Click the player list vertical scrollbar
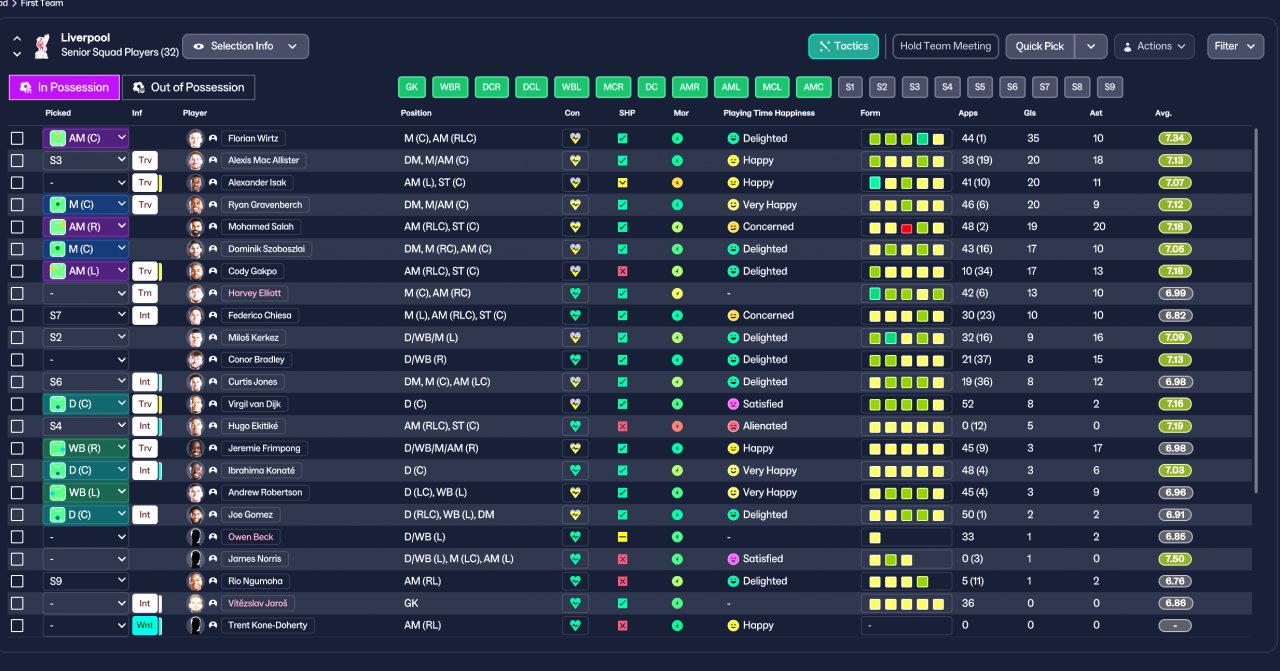This screenshot has width=1280, height=671. 1257,311
